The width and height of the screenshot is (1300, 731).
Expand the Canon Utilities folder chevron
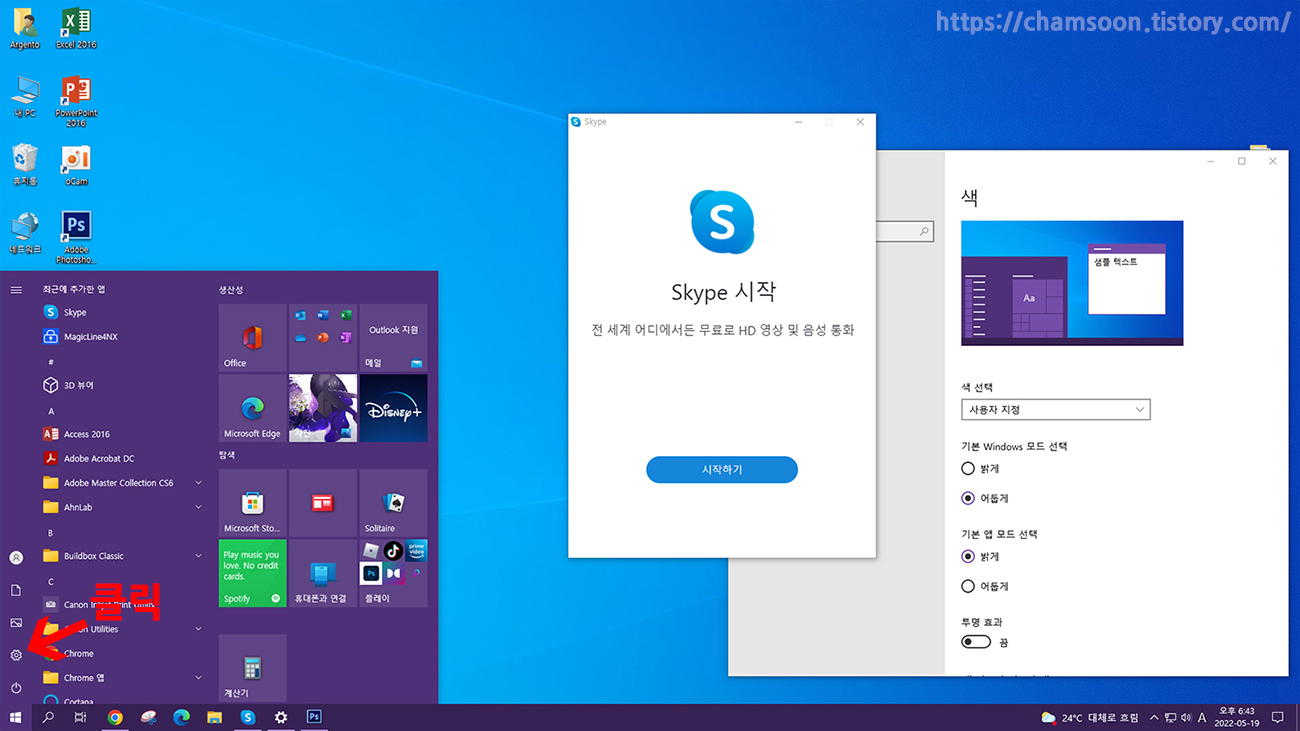click(198, 629)
